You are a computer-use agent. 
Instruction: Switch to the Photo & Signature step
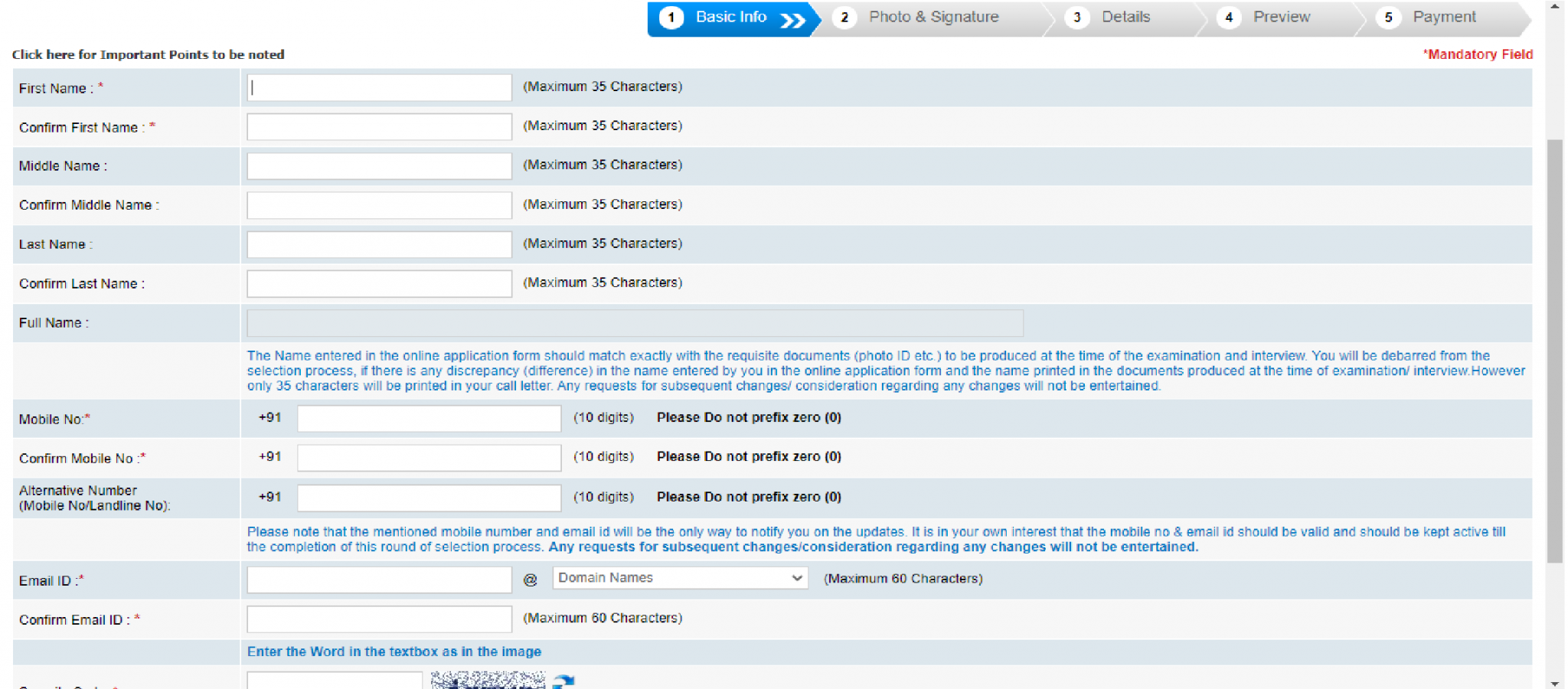[x=933, y=18]
